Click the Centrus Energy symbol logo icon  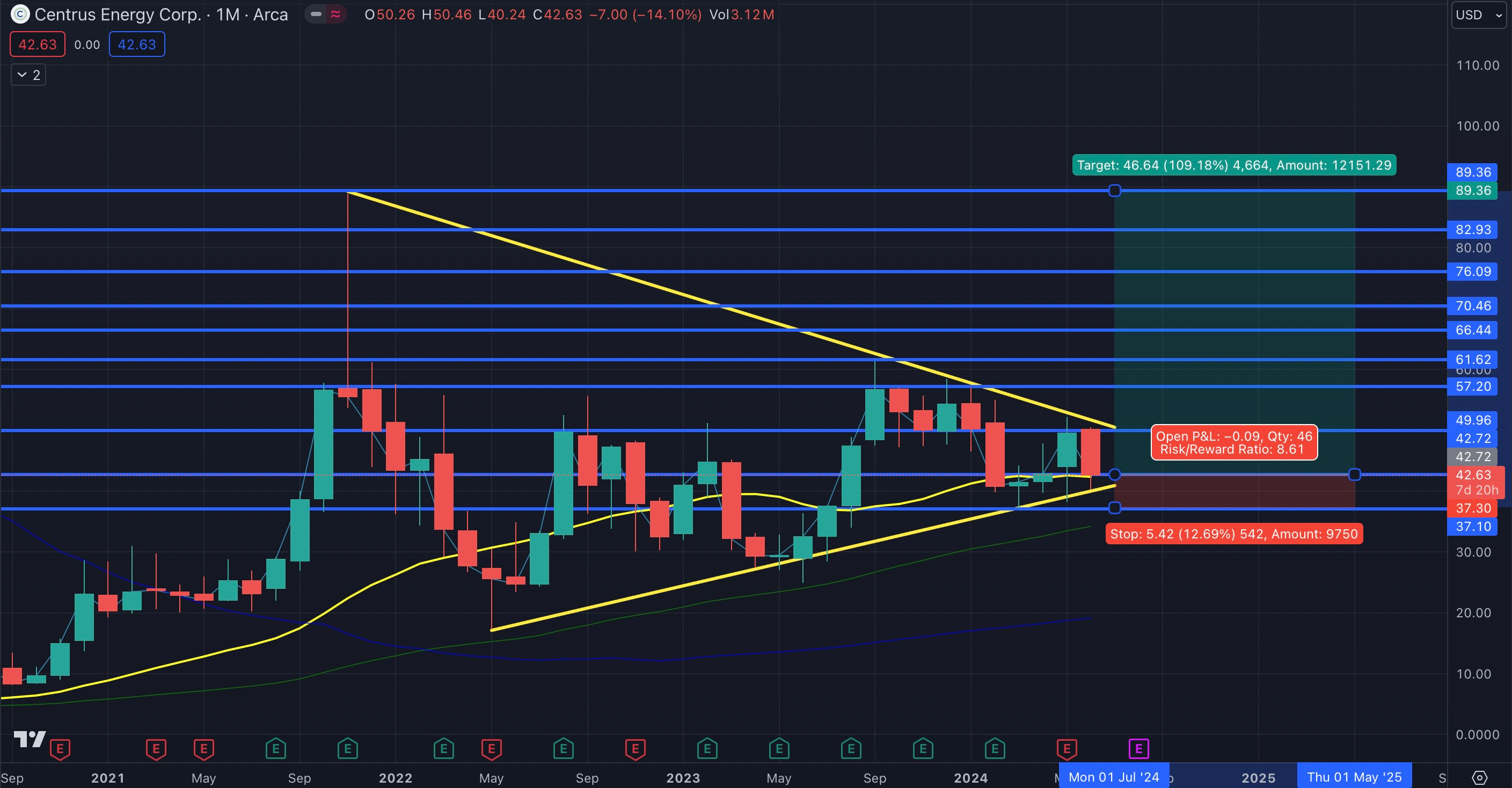(20, 14)
